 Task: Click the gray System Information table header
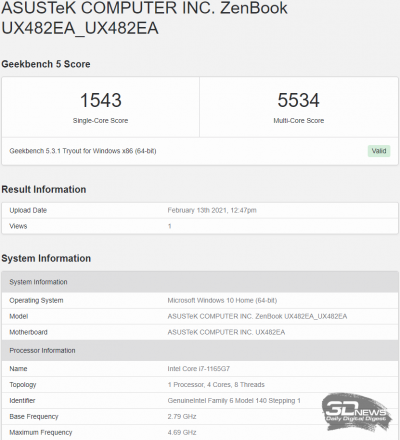[x=200, y=282]
